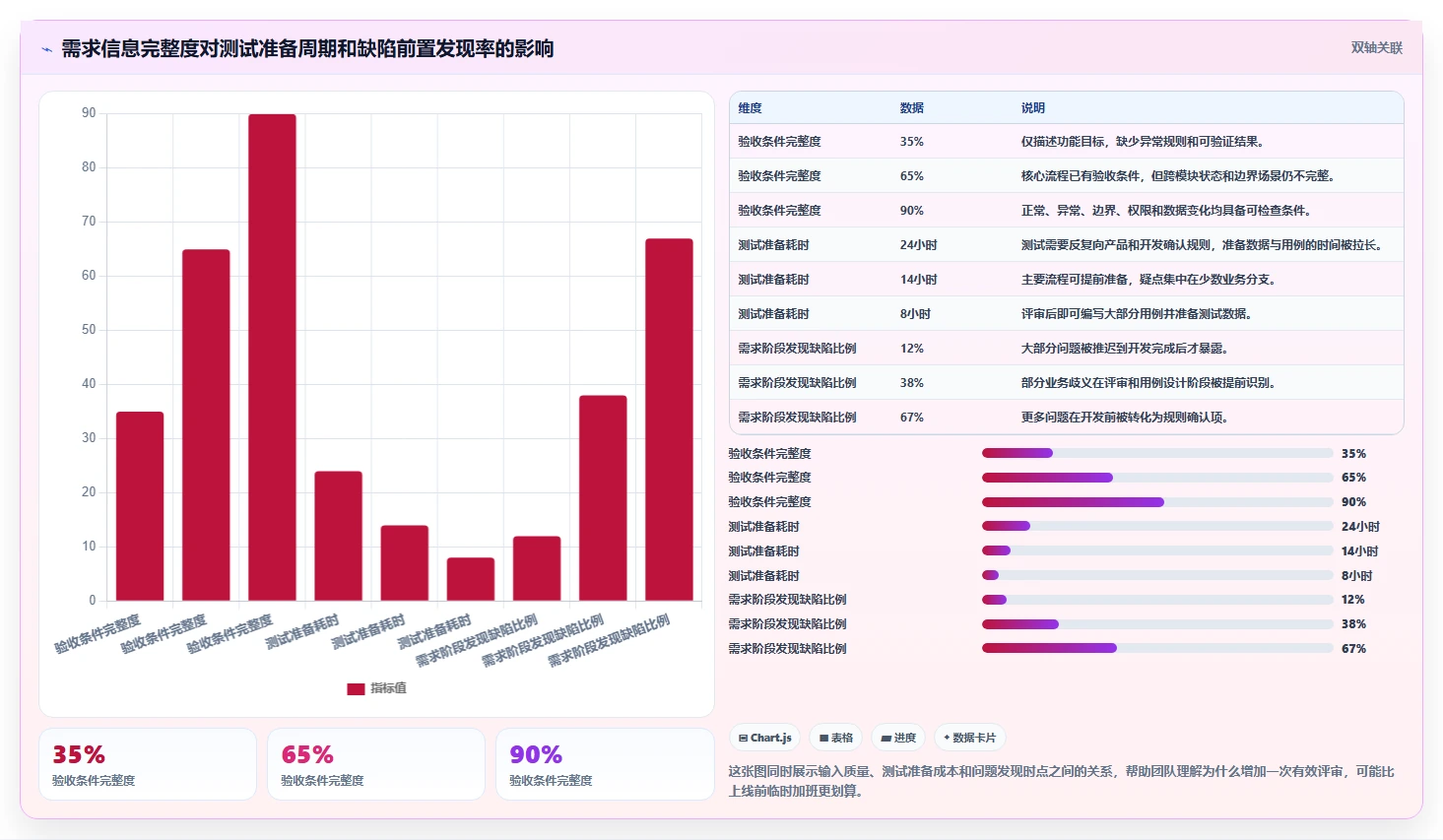Click the shortest chart bar with value 8
Viewport: 1443px width, 840px height.
coord(471,579)
